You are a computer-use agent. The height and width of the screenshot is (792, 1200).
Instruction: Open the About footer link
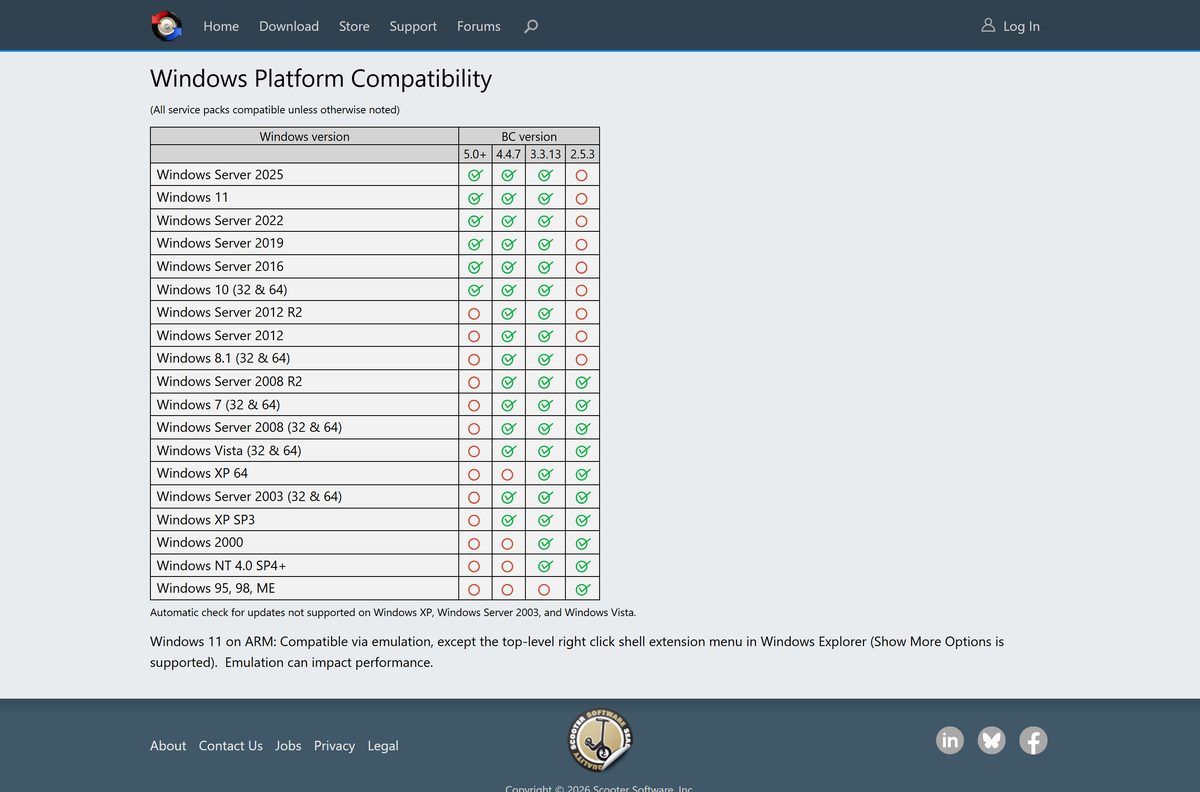[x=168, y=745]
